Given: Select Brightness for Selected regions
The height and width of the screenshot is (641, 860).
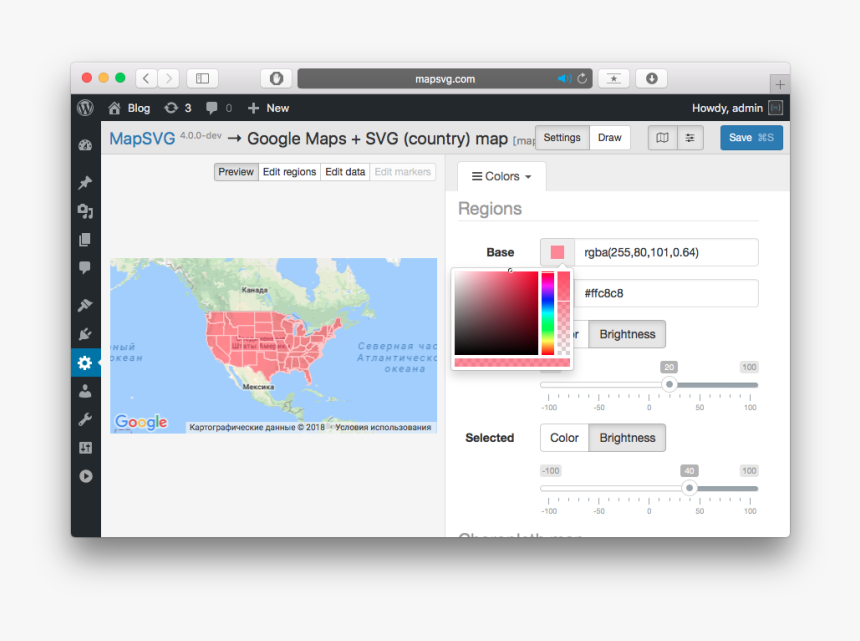Looking at the screenshot, I should (x=627, y=438).
